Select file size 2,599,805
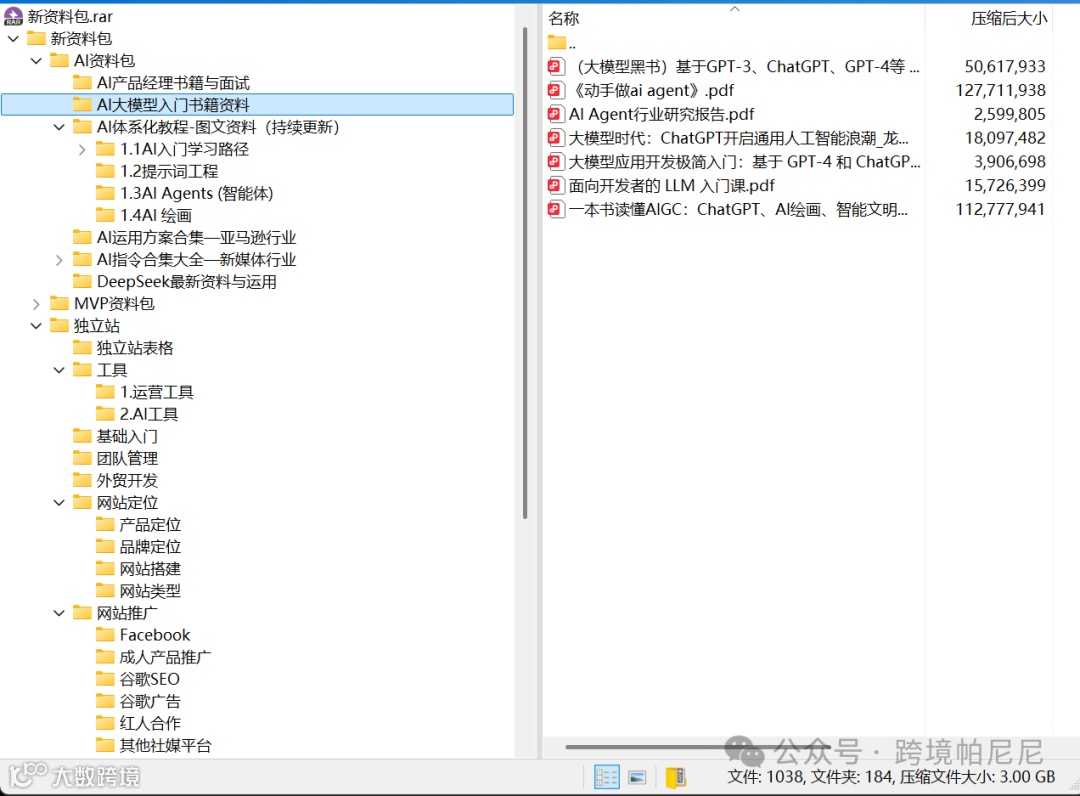The image size is (1080, 796). pos(1010,114)
